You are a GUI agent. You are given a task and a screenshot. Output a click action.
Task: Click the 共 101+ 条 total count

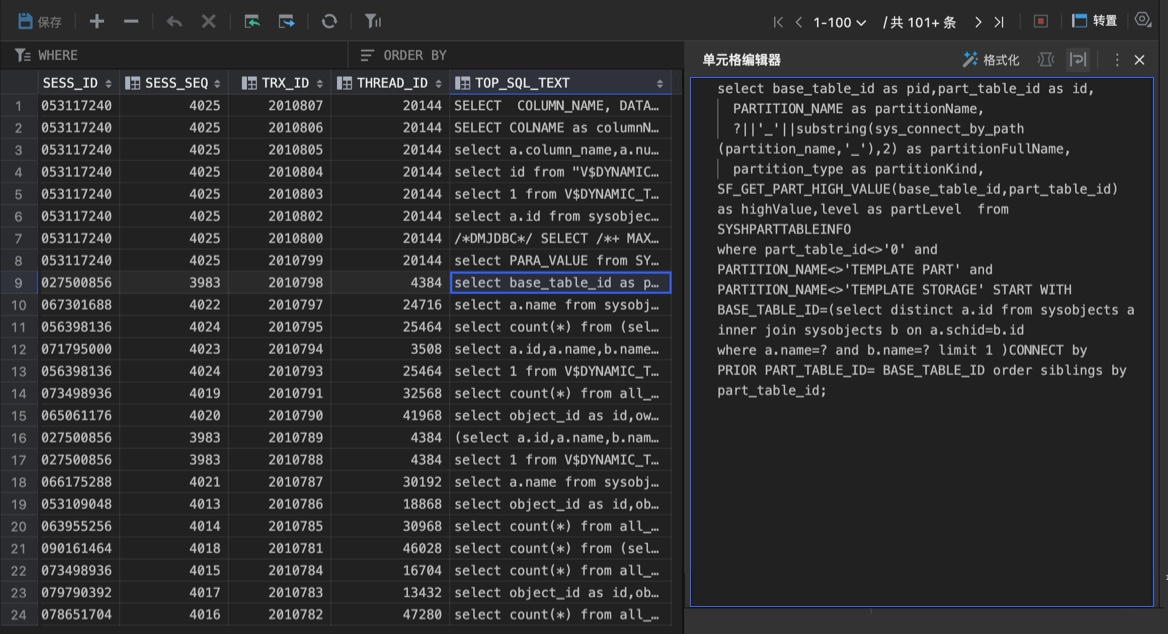click(x=919, y=22)
